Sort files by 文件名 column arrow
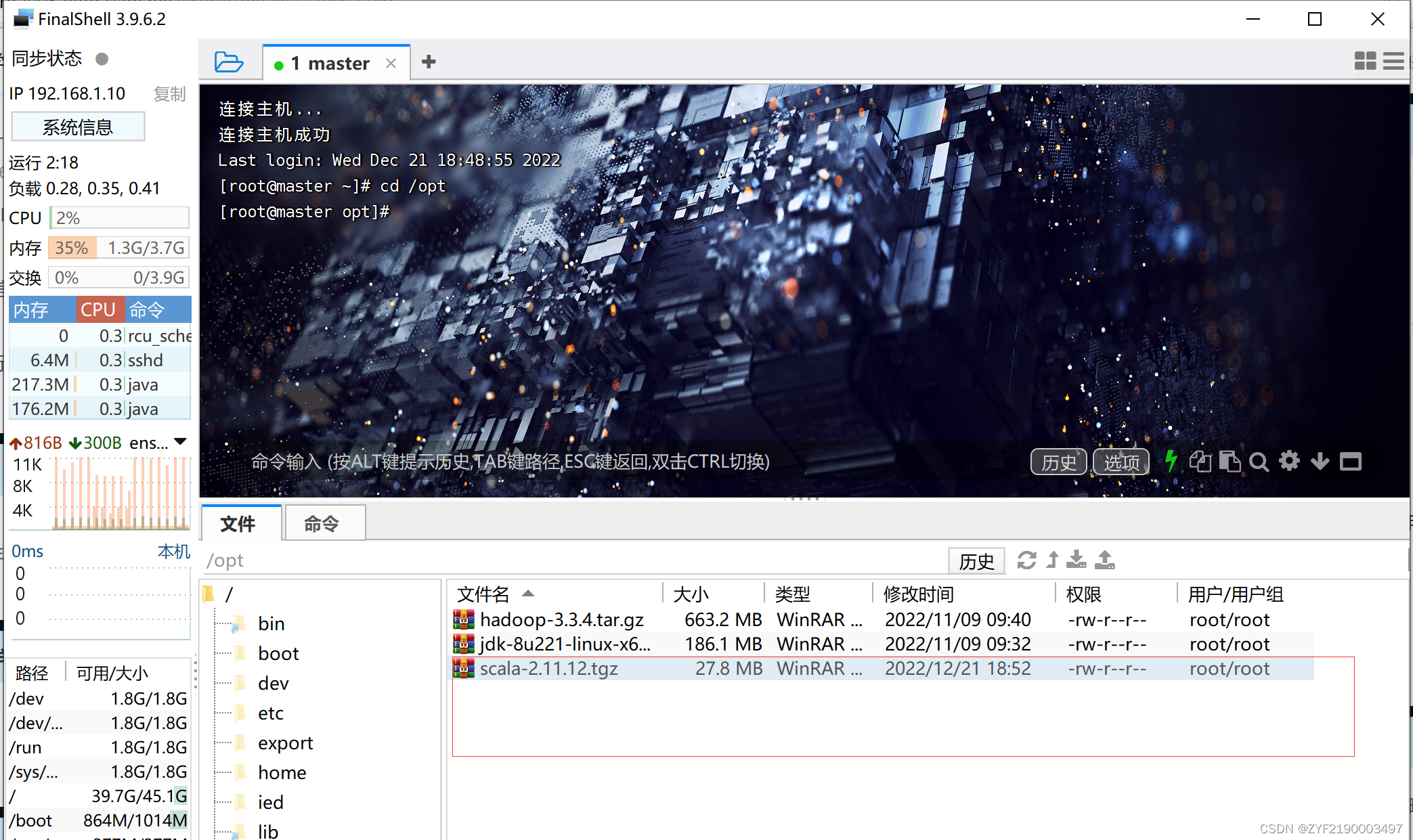1413x840 pixels. 528,594
